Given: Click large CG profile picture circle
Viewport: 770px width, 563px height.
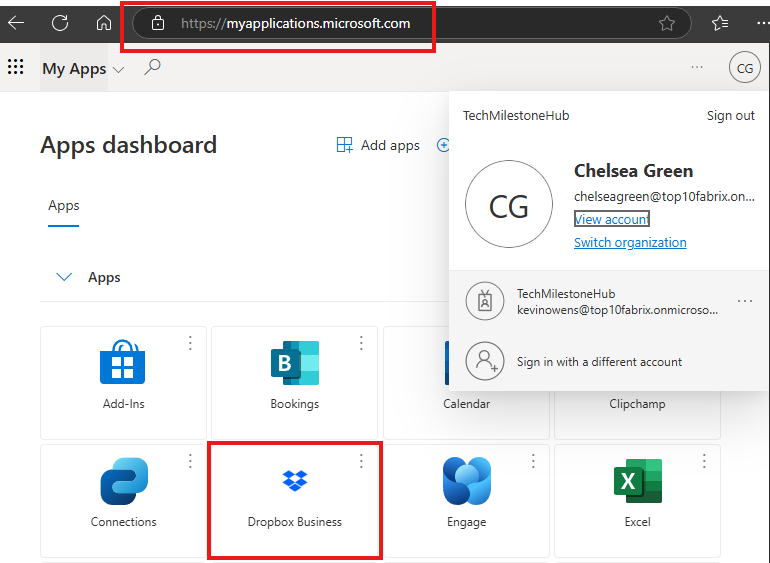Looking at the screenshot, I should coord(509,204).
